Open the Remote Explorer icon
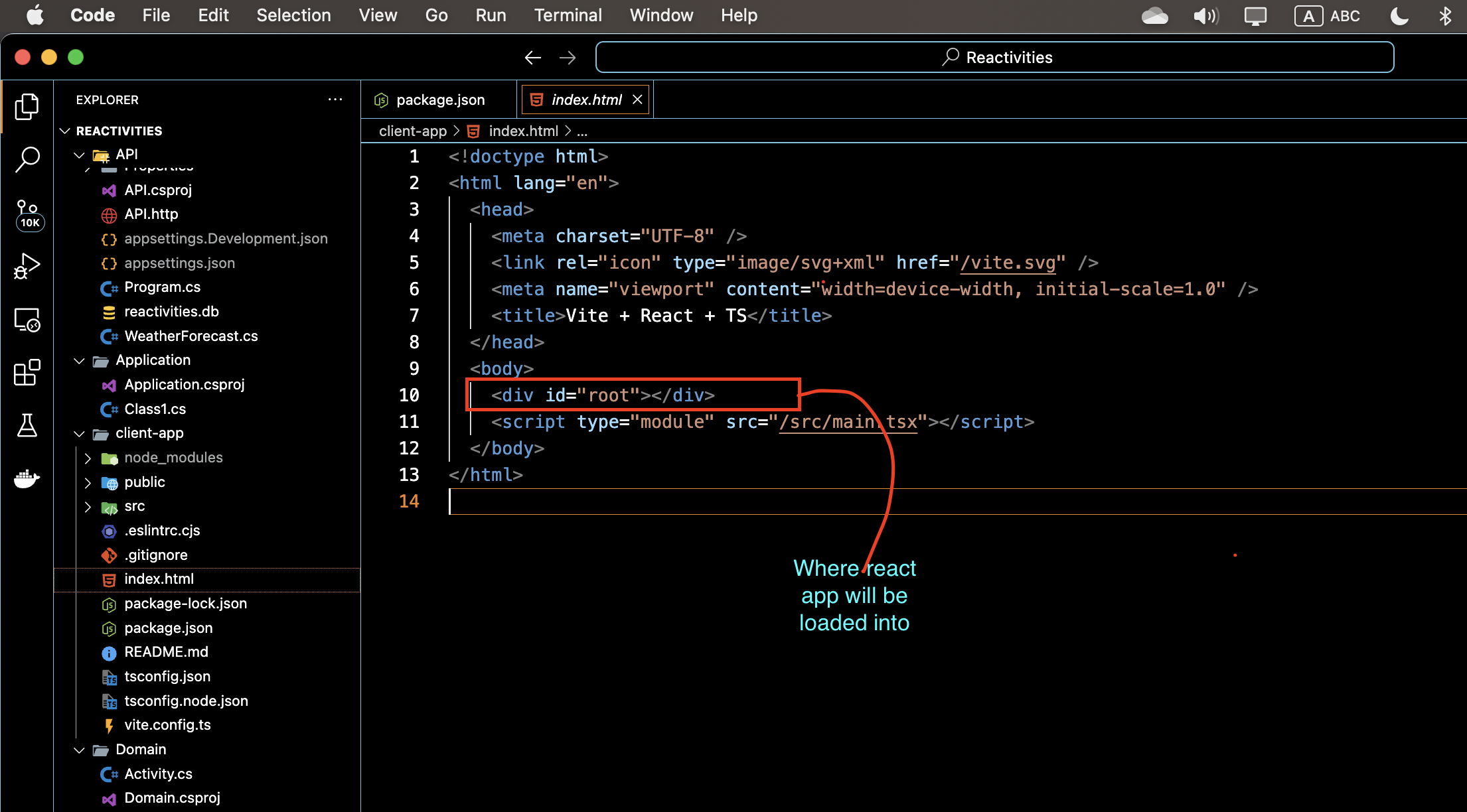Viewport: 1467px width, 812px height. click(27, 320)
